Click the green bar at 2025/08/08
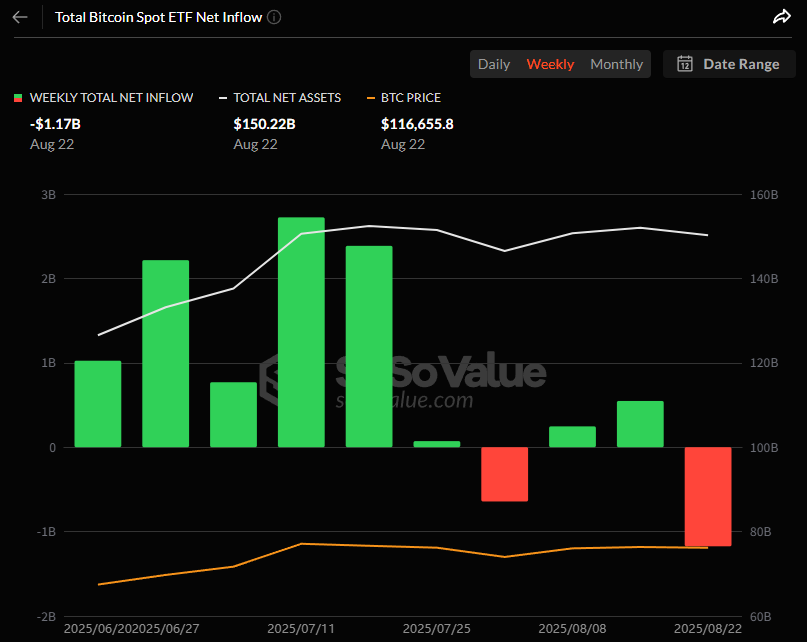The width and height of the screenshot is (807, 642). [x=572, y=437]
